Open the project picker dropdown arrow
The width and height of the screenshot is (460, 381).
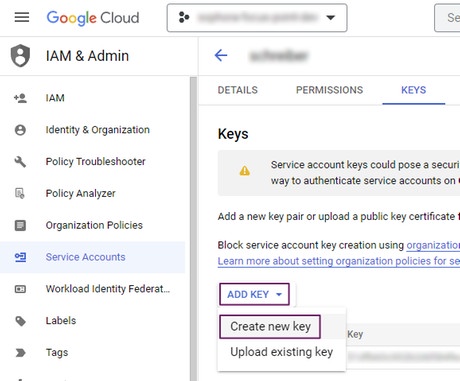330,18
